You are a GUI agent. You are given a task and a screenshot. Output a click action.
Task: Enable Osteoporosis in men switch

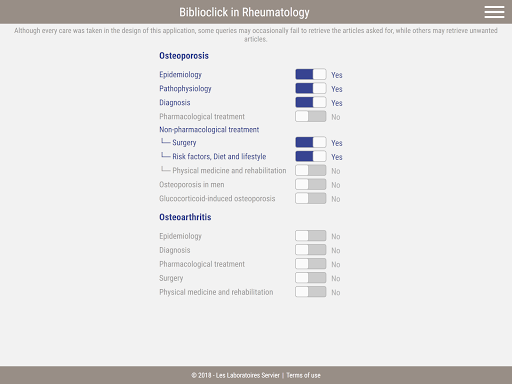coord(311,184)
